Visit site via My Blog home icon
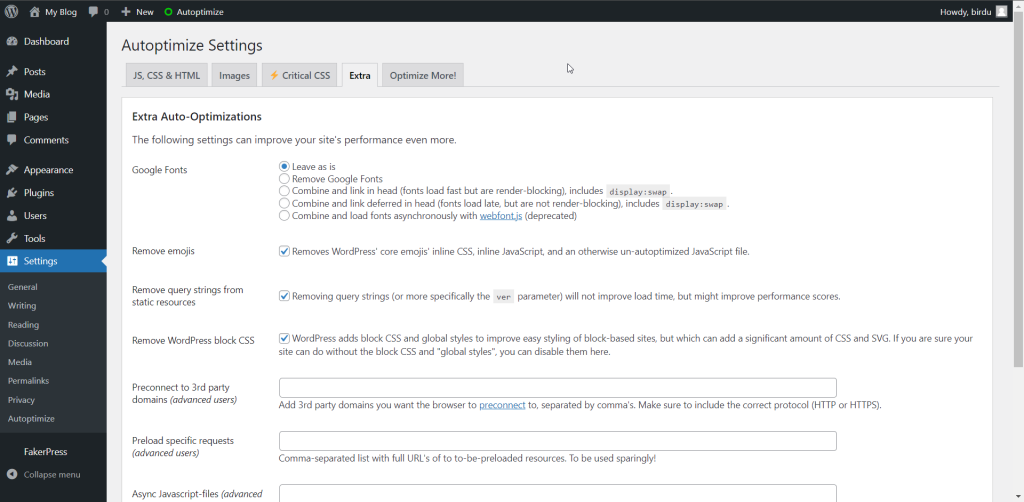This screenshot has width=1024, height=502. pos(35,11)
